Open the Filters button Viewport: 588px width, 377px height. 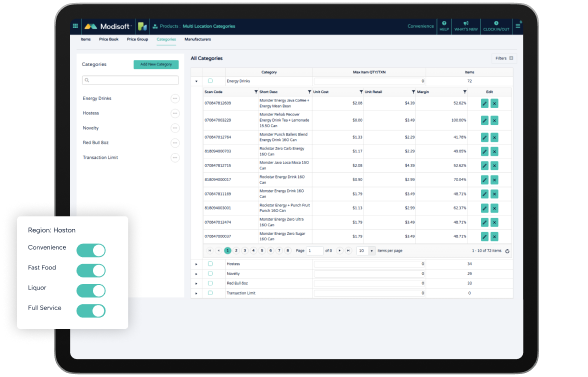[504, 58]
